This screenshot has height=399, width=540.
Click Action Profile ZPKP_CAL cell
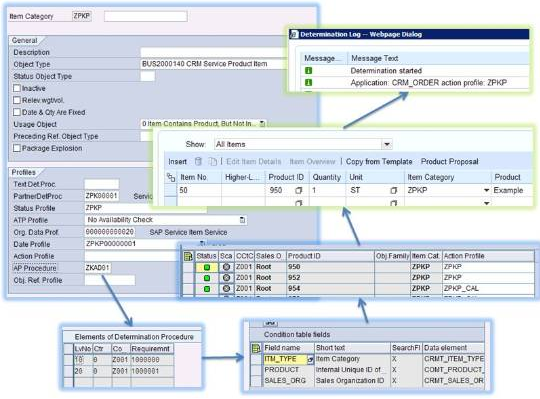click(487, 288)
